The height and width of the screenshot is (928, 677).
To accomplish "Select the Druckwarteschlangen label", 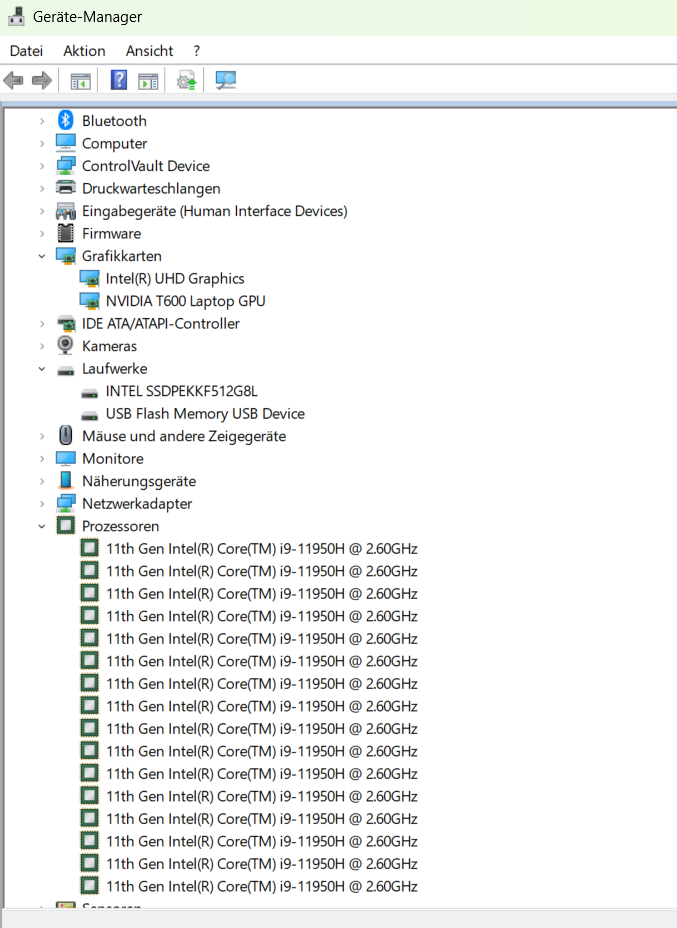I will coord(151,188).
